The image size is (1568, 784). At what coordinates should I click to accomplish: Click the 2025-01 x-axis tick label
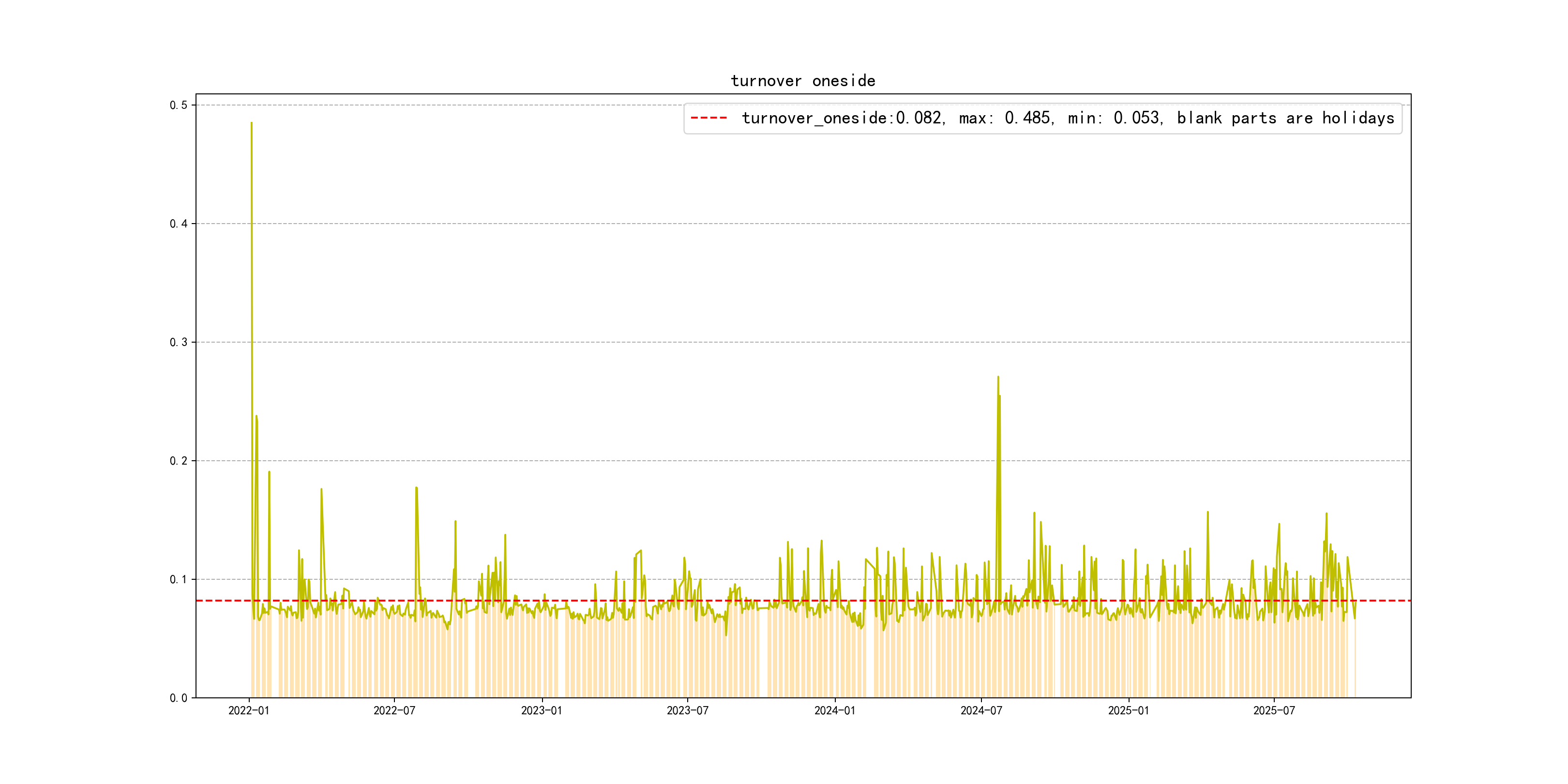(x=1128, y=710)
